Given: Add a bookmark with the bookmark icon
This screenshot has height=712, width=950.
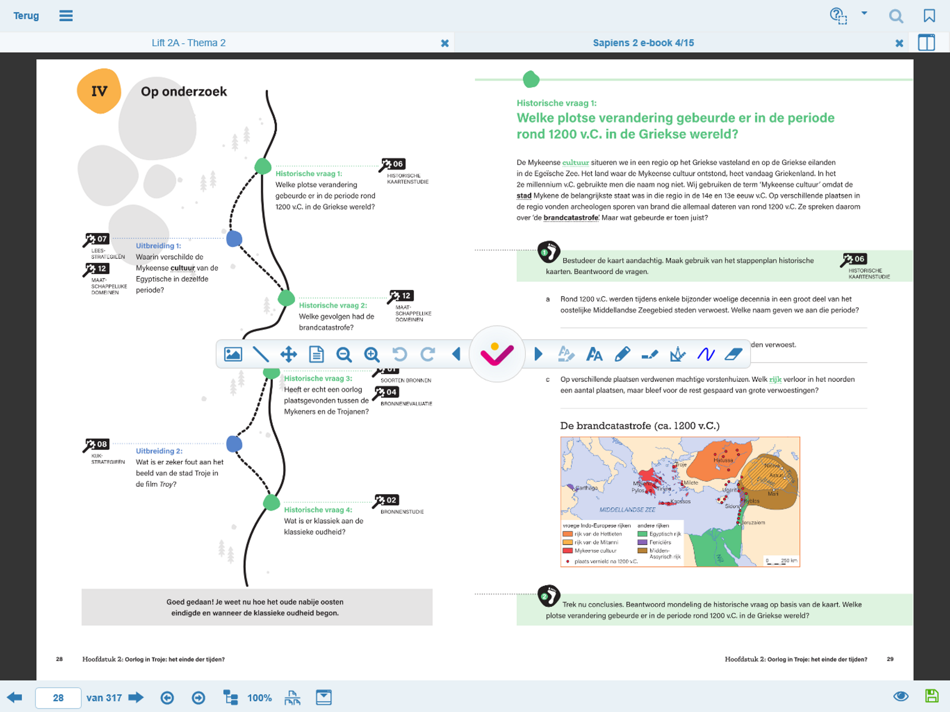Looking at the screenshot, I should (929, 16).
